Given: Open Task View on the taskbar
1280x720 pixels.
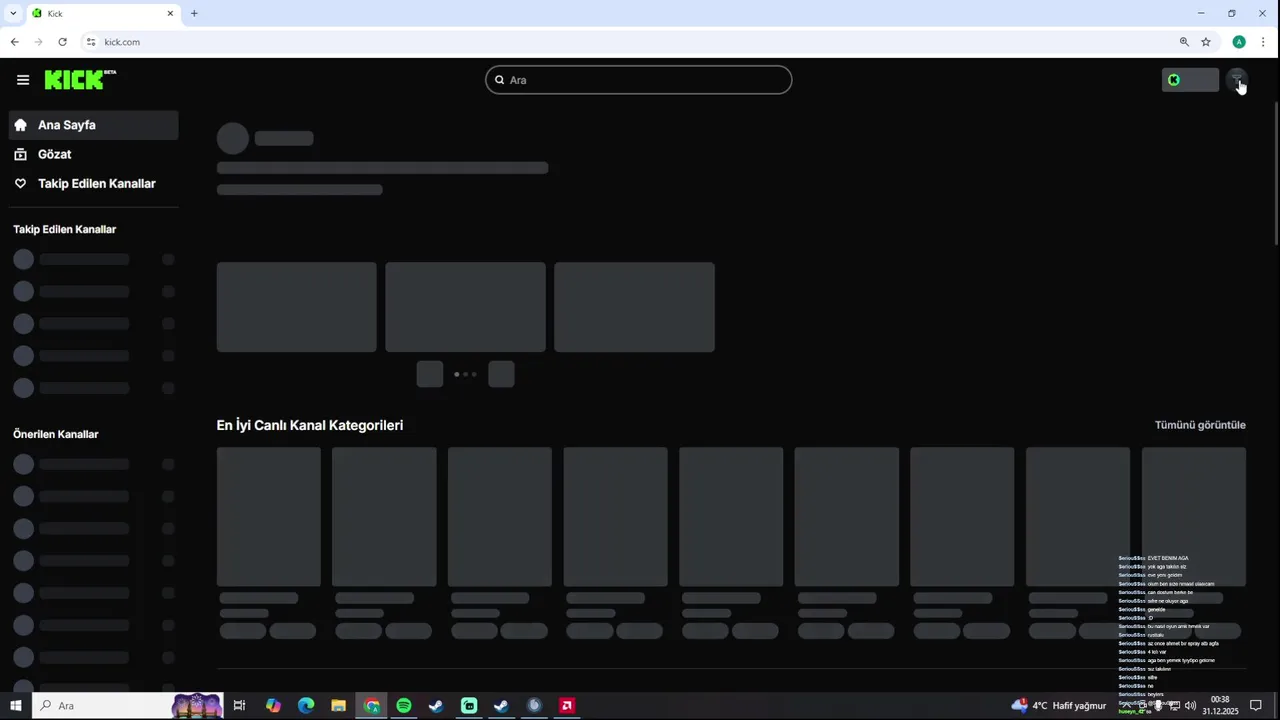Looking at the screenshot, I should [x=239, y=706].
